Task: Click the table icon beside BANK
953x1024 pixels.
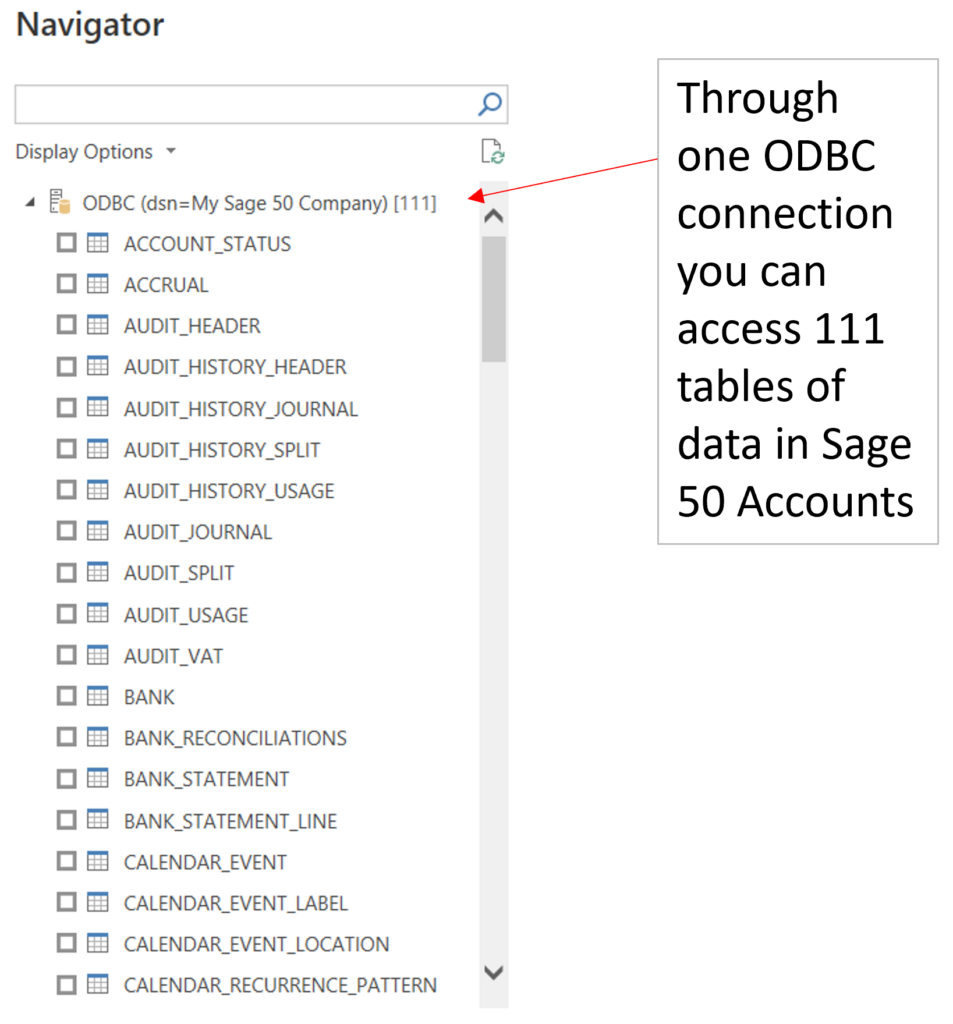Action: [x=99, y=695]
